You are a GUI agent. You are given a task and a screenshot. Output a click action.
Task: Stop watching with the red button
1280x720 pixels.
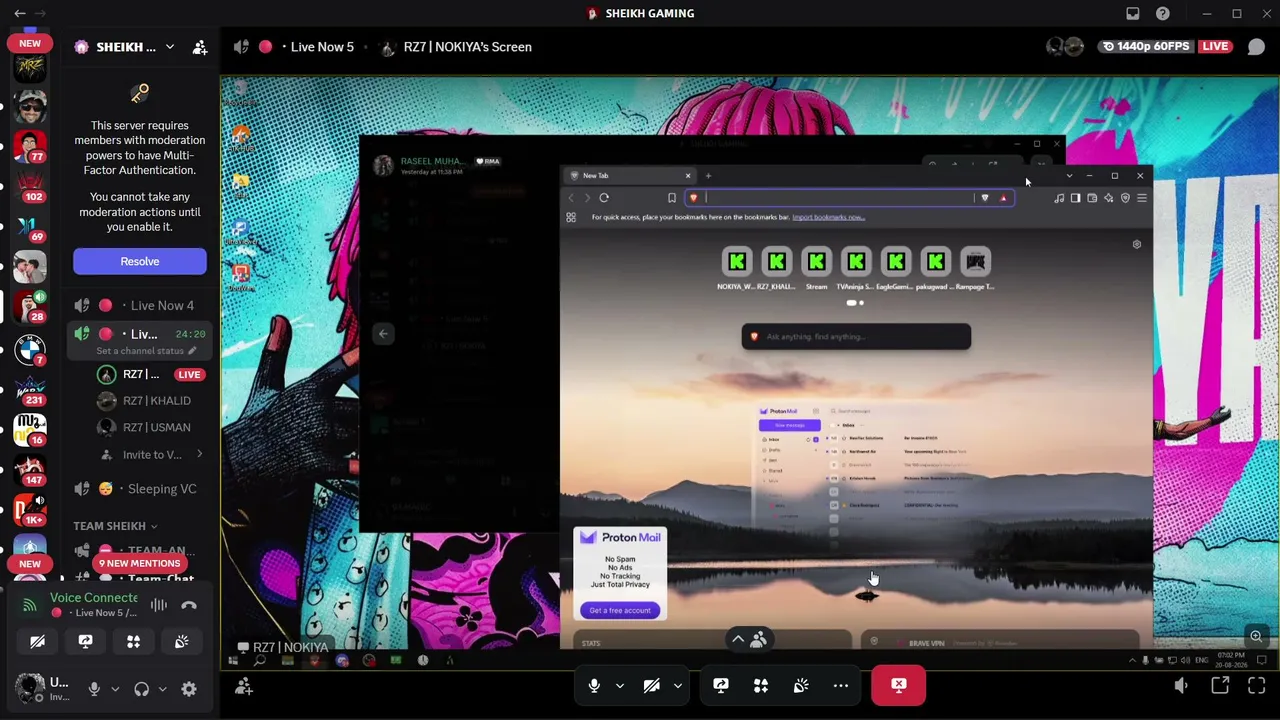pos(899,685)
